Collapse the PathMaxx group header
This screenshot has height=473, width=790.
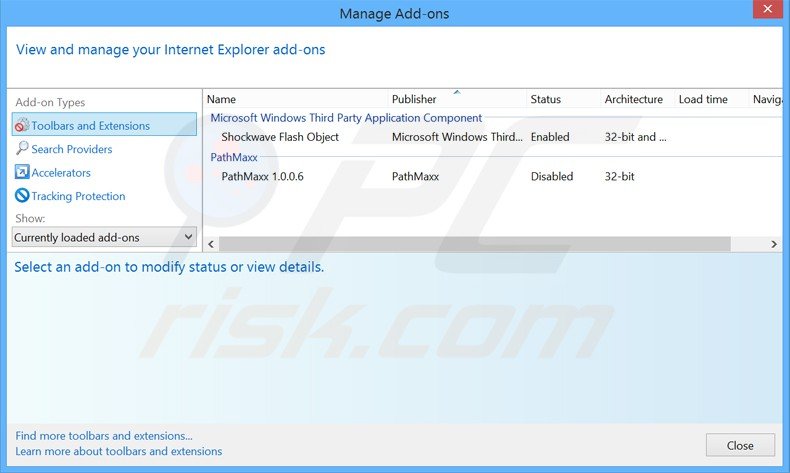coord(234,157)
